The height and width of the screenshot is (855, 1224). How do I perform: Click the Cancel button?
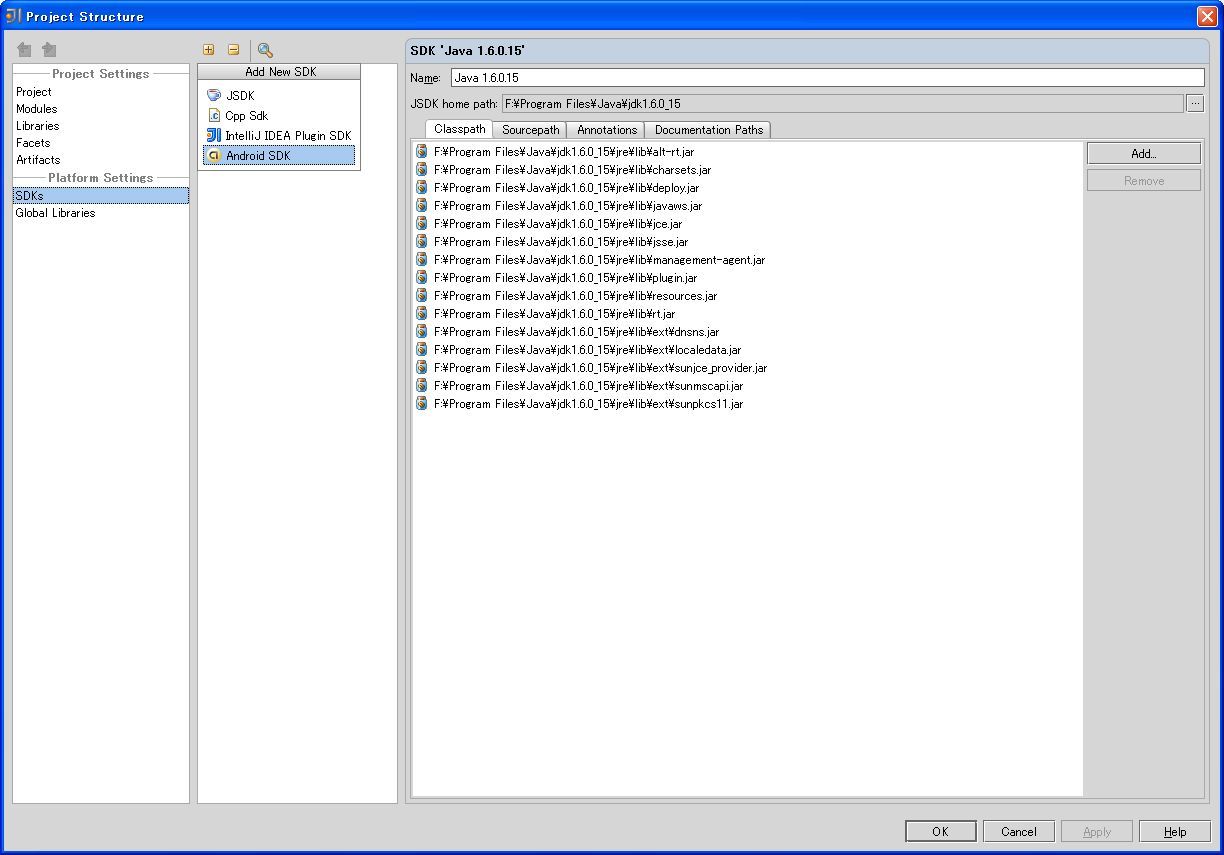pos(1018,832)
